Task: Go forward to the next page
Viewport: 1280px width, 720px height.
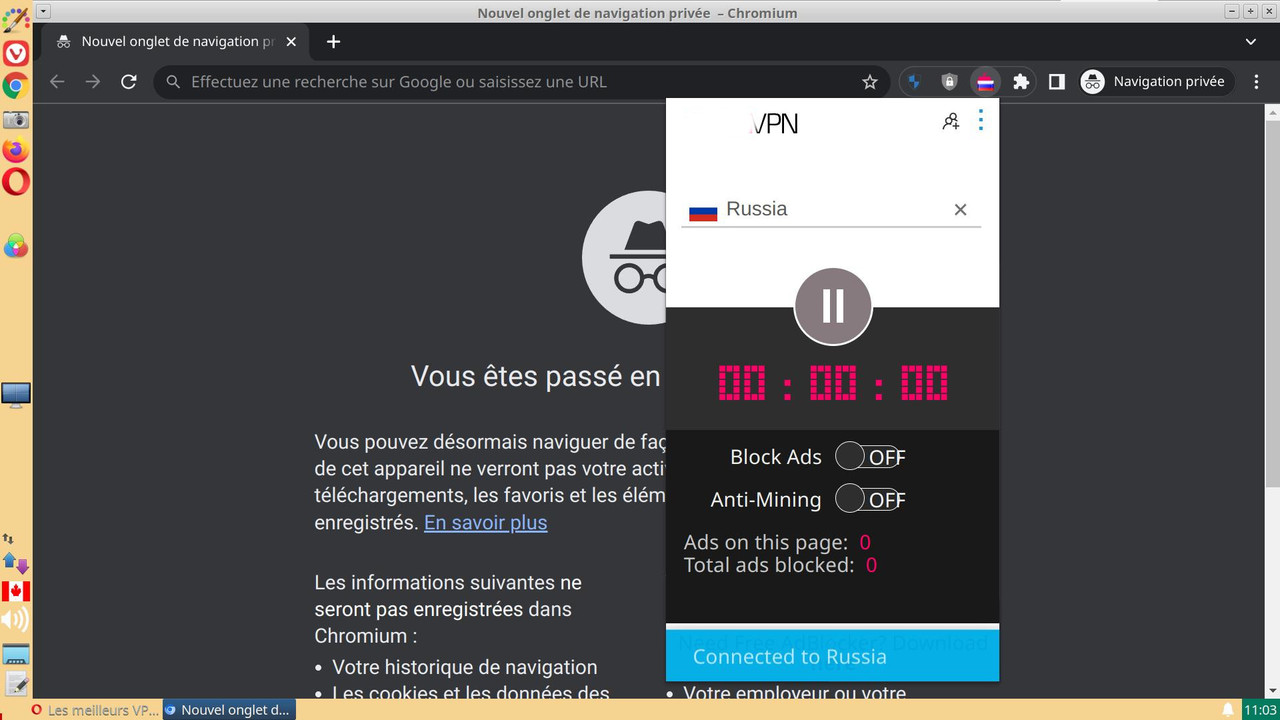Action: 93,82
